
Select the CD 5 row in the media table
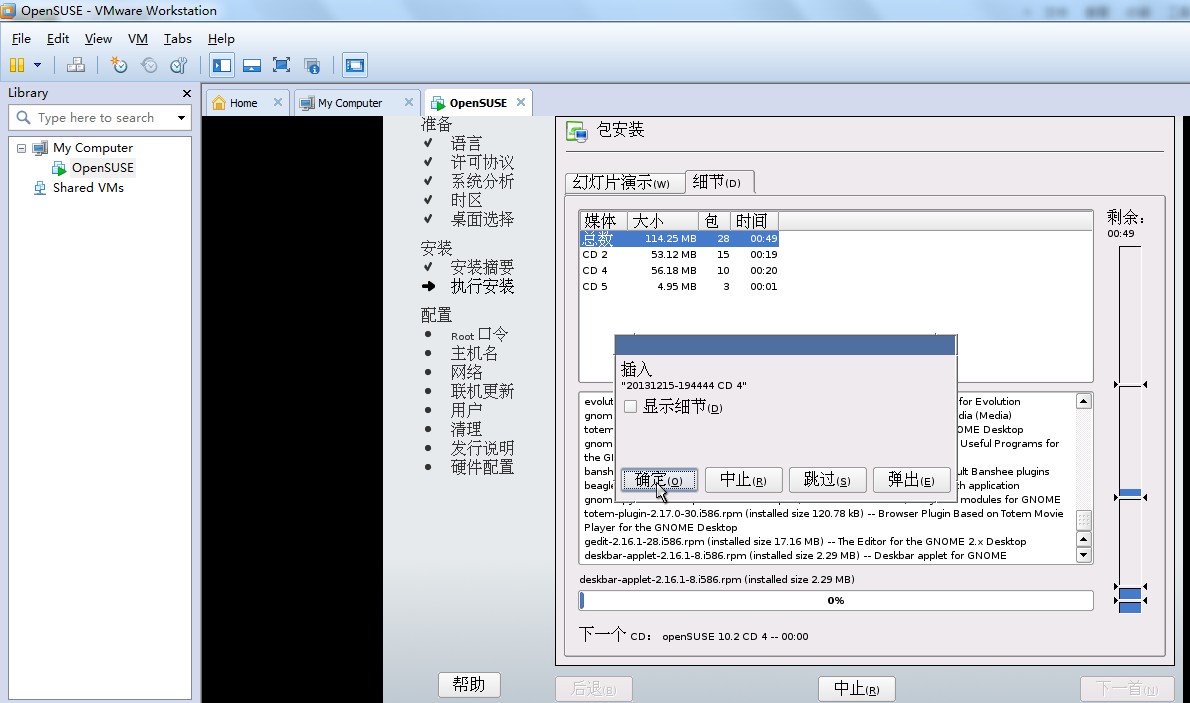[x=679, y=286]
